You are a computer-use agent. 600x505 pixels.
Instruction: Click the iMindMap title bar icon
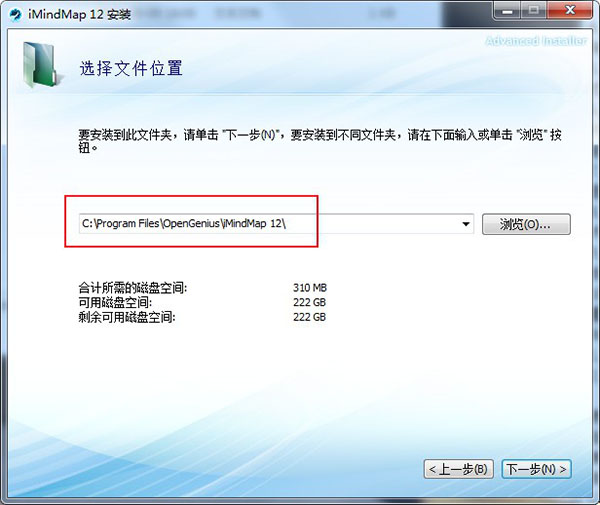15,15
